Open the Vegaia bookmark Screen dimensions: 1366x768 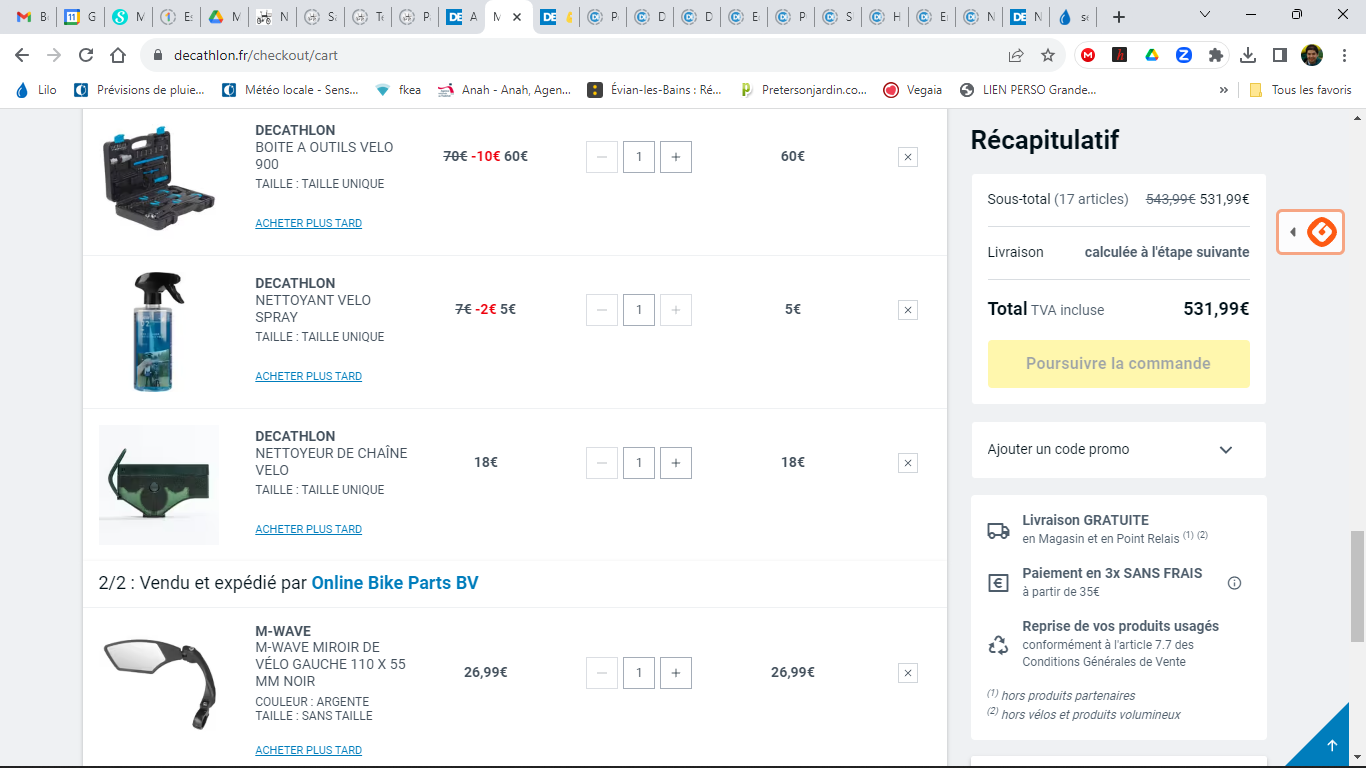click(x=912, y=90)
